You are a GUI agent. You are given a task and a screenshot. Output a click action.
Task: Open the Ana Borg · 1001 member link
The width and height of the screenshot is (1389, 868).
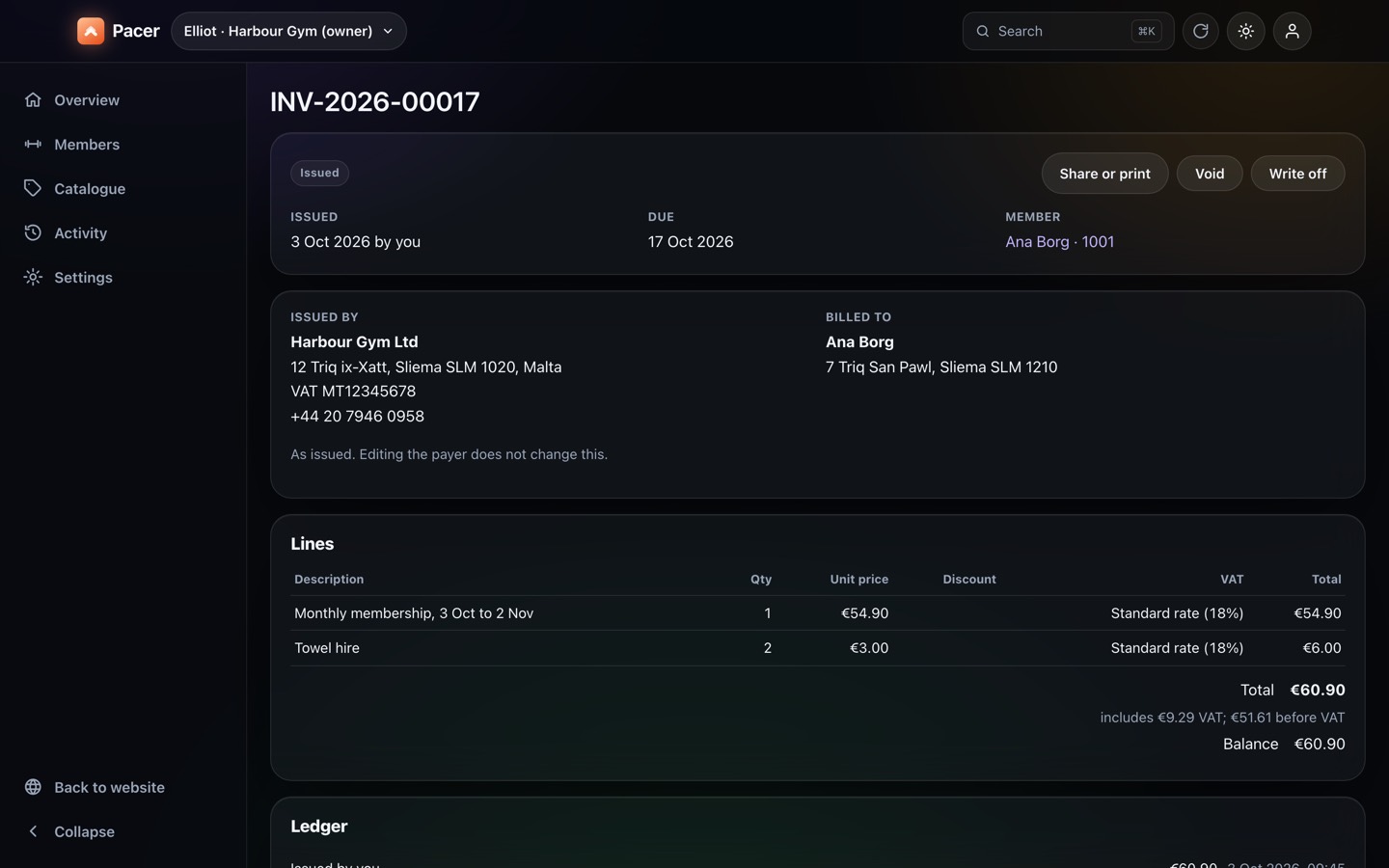click(1059, 242)
